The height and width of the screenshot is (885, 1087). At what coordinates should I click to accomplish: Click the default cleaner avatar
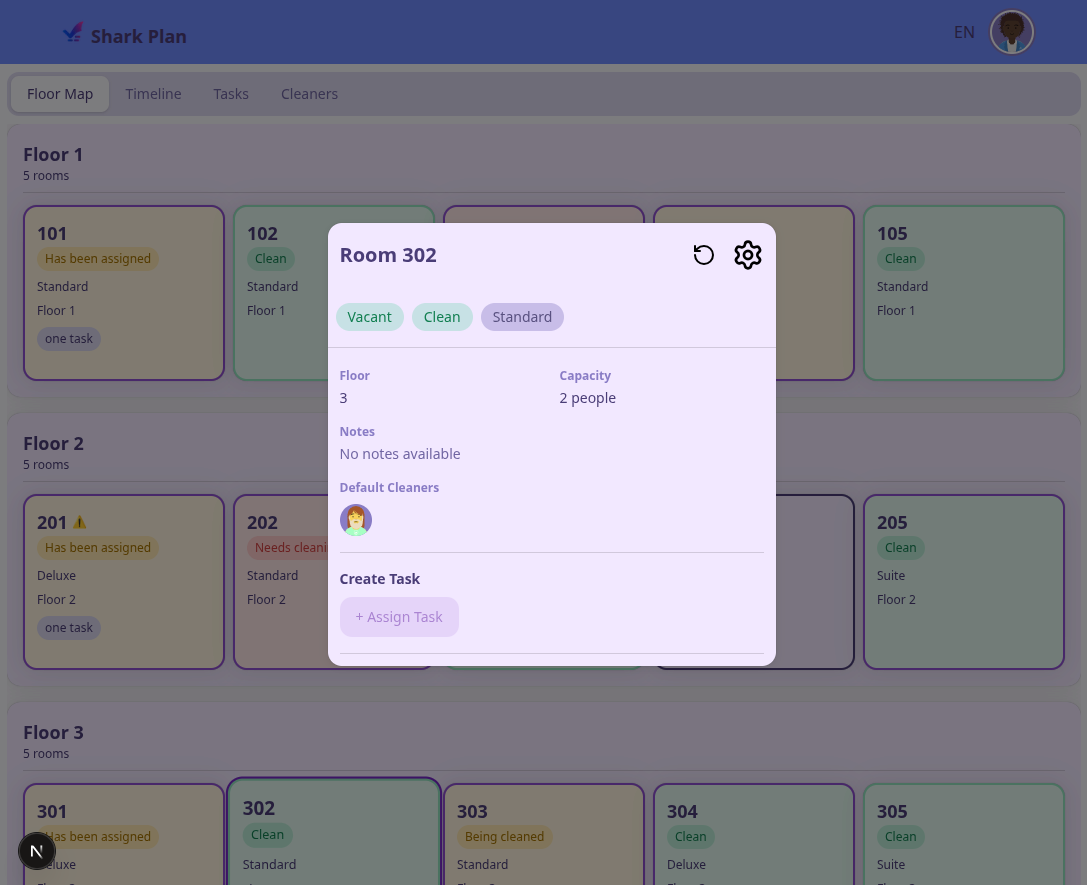(x=356, y=520)
